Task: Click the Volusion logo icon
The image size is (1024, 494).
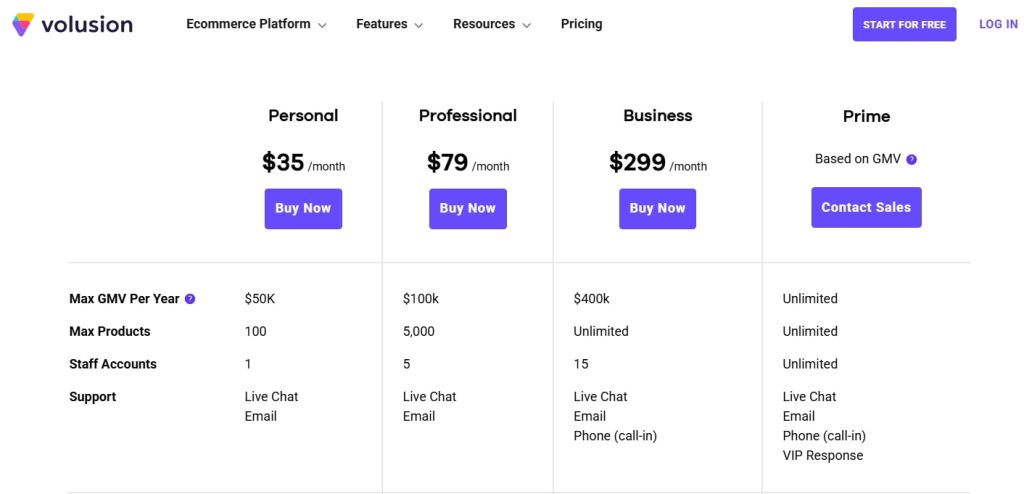Action: point(22,25)
